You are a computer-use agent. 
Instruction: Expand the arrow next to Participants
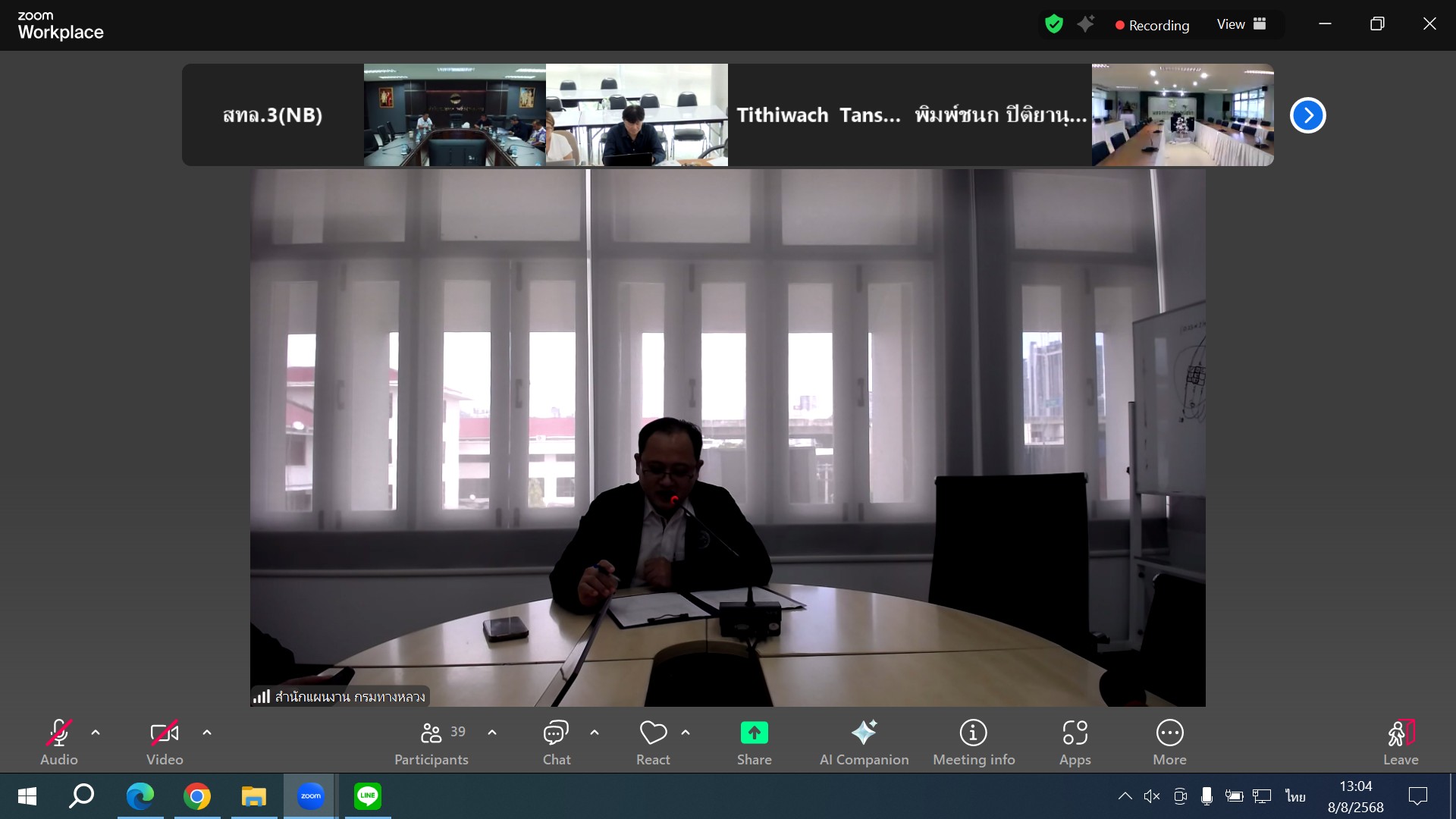tap(492, 733)
